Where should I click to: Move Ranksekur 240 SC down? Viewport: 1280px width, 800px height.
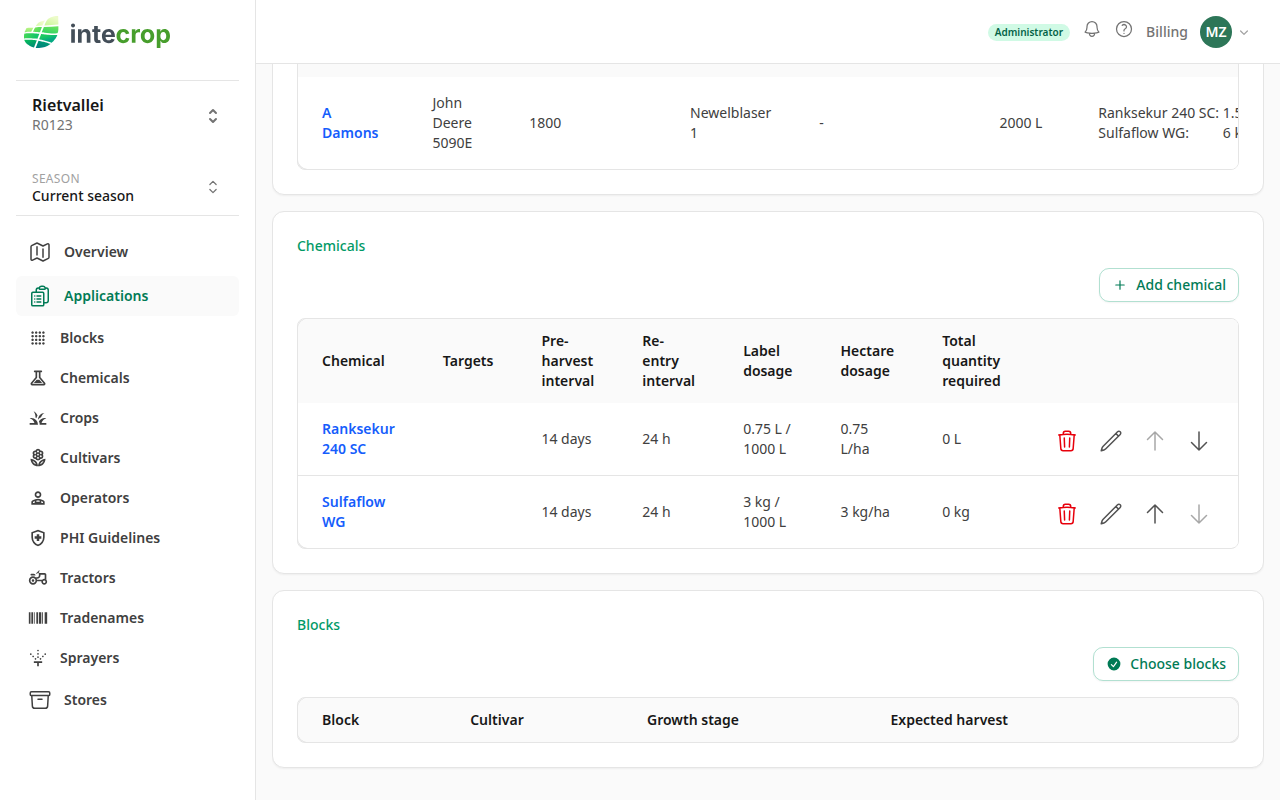1199,441
